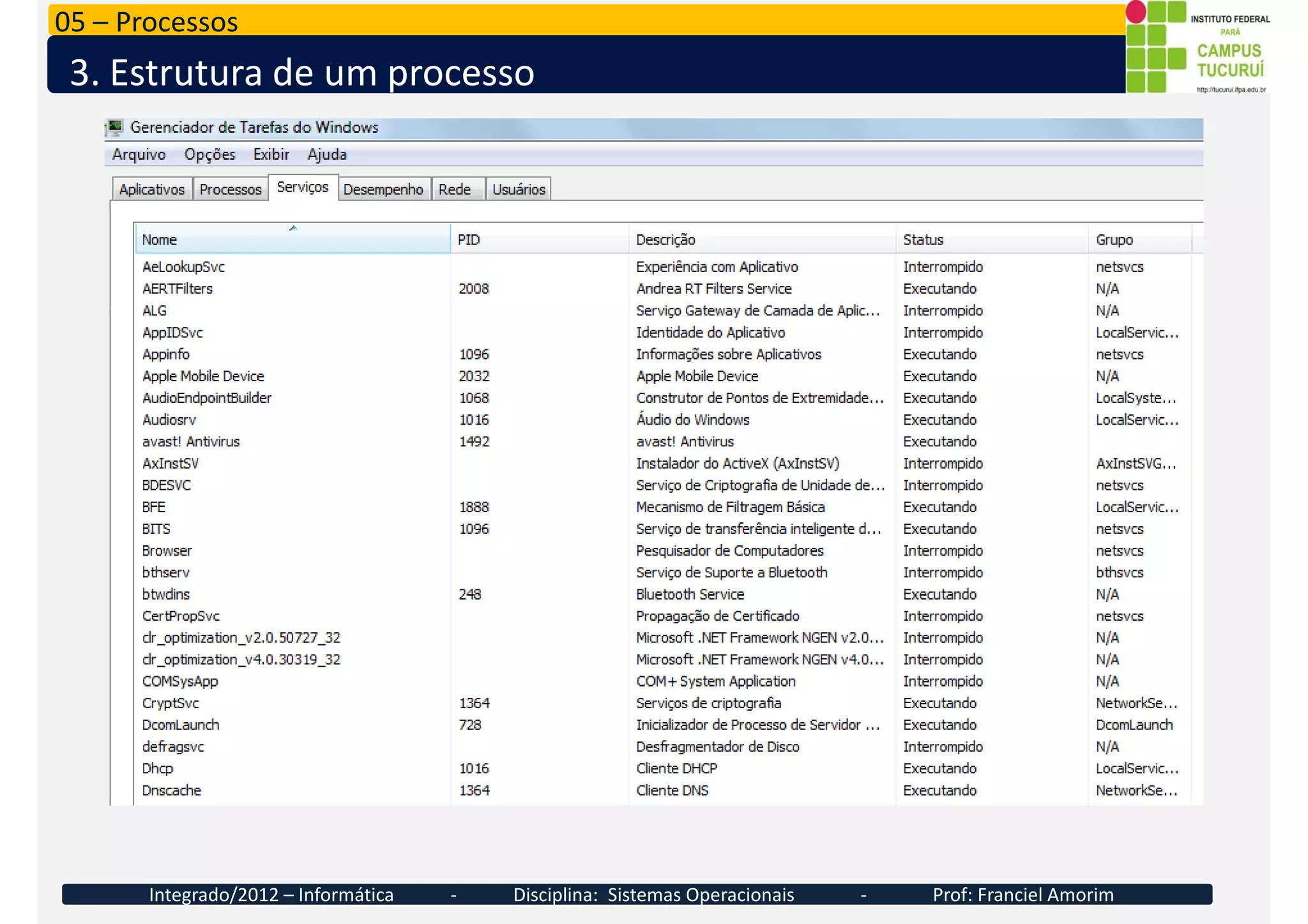Image resolution: width=1308 pixels, height=924 pixels.
Task: Click the Instituto Federal logo
Action: tap(1198, 47)
